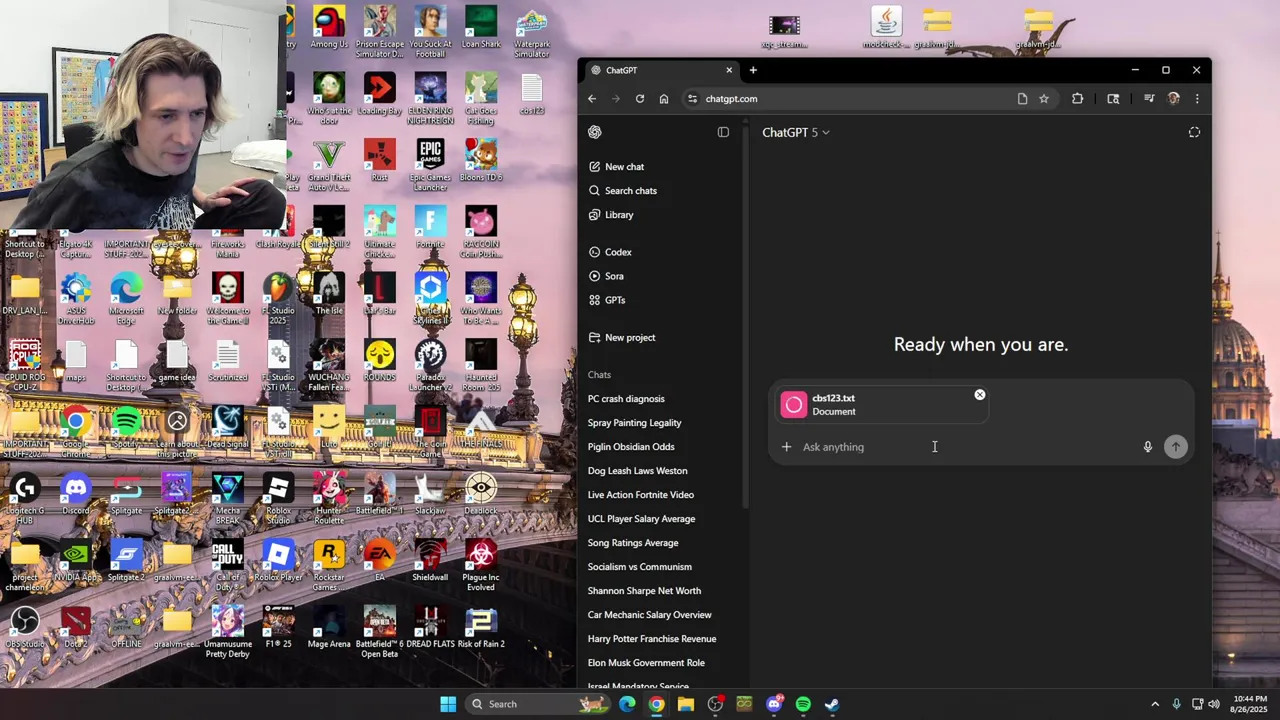
Task: Open the Harry Potter Franchise Revenue chat
Action: pyautogui.click(x=651, y=639)
